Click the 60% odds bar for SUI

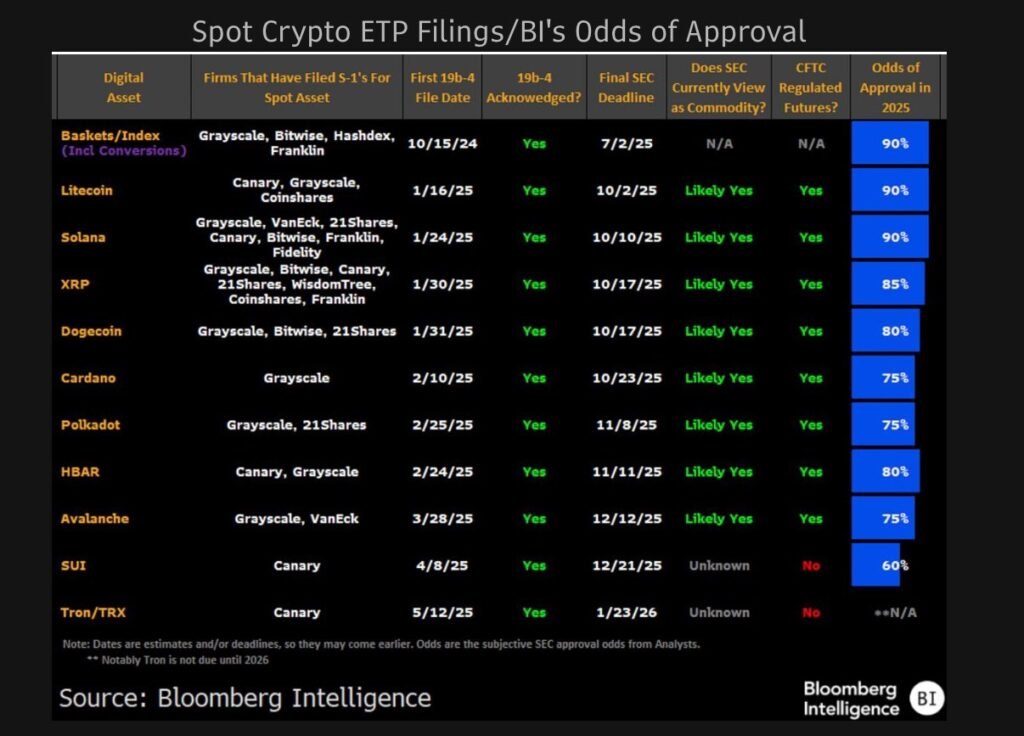pyautogui.click(x=876, y=565)
